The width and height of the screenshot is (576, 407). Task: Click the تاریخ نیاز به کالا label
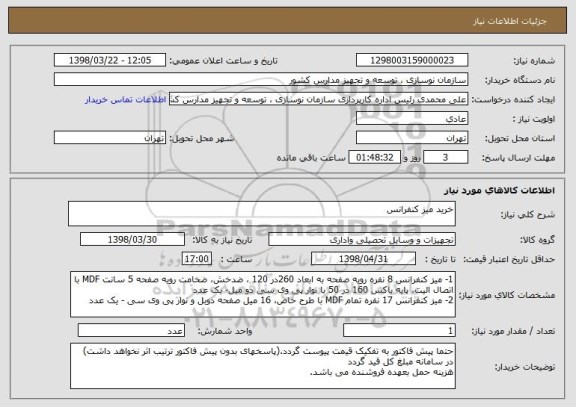[x=223, y=240]
